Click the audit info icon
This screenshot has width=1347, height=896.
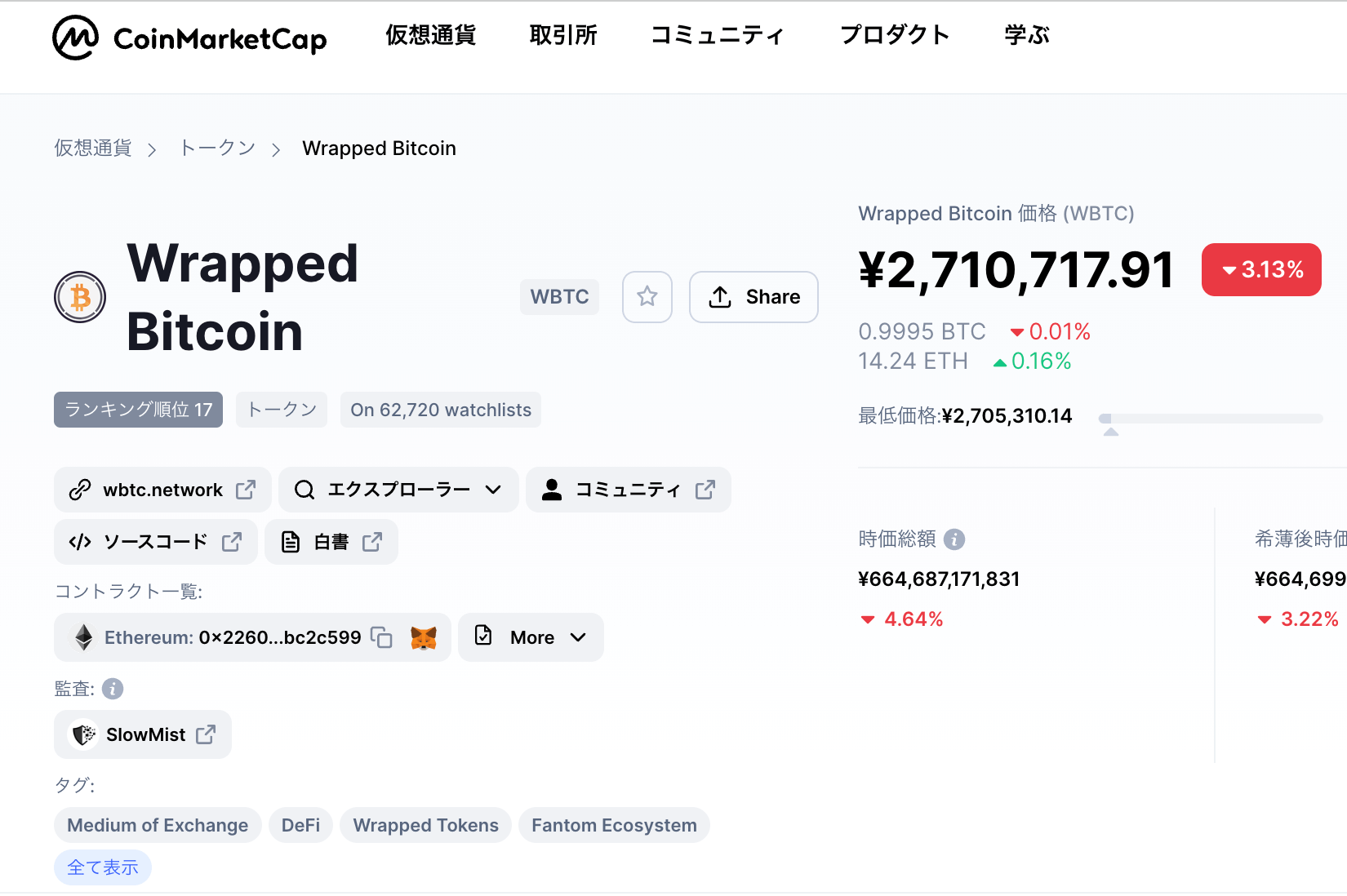113,689
